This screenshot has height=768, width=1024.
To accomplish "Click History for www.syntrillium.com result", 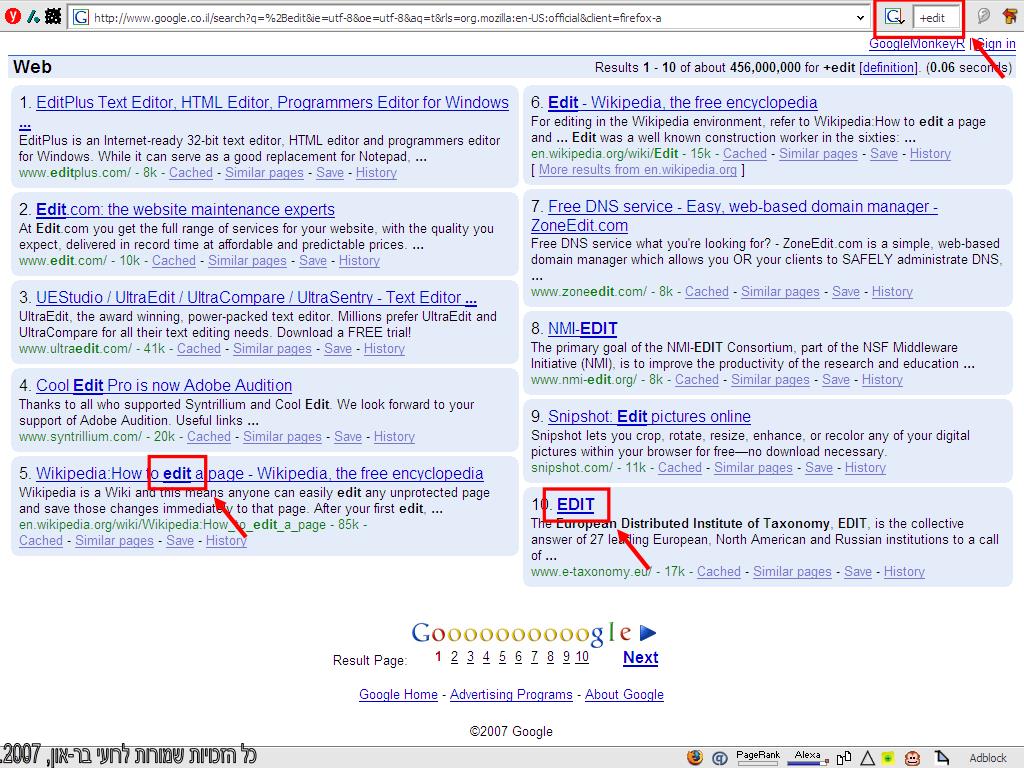I will (394, 437).
